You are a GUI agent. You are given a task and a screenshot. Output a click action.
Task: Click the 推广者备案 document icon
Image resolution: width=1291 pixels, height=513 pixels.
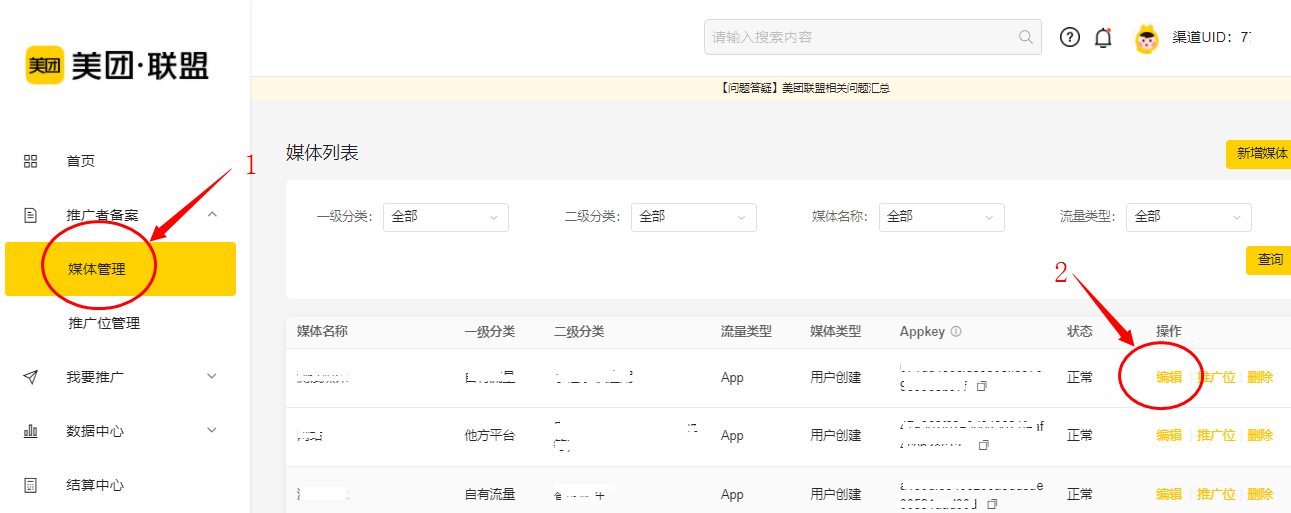[30, 215]
